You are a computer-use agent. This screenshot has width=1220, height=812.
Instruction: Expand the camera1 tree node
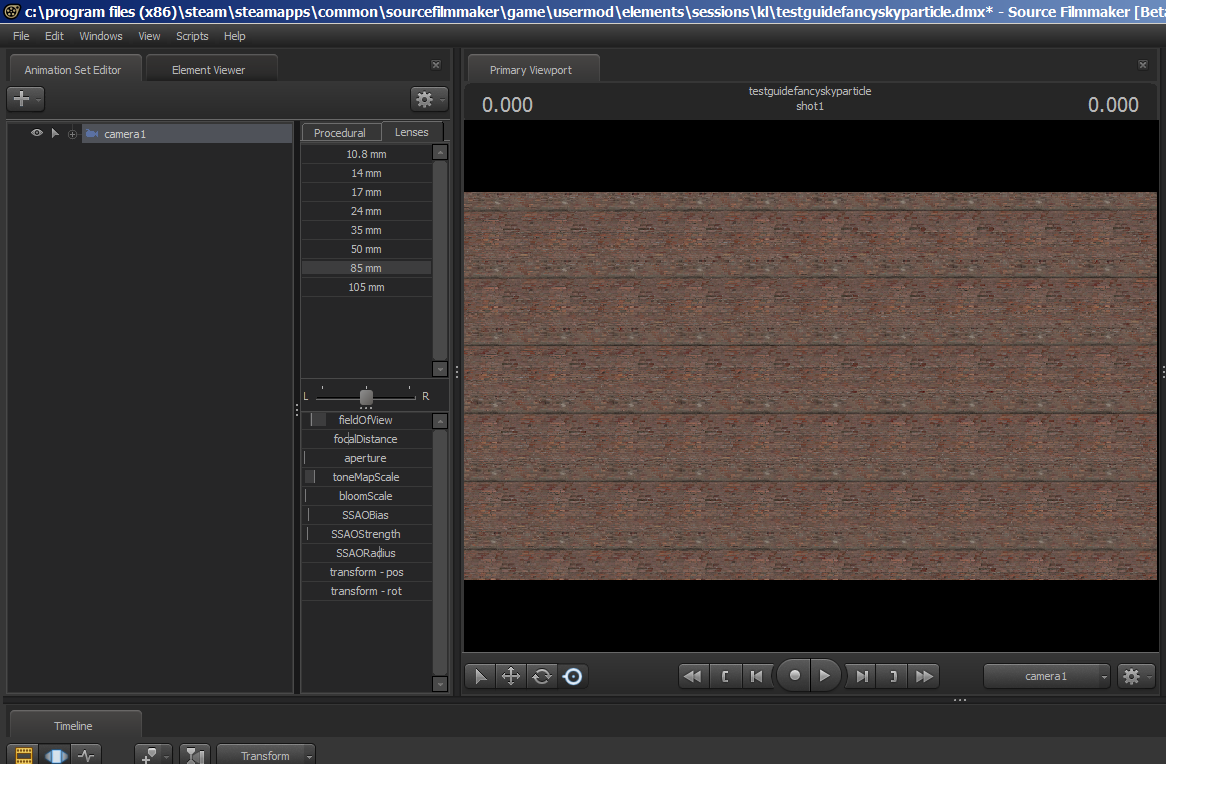tap(72, 134)
